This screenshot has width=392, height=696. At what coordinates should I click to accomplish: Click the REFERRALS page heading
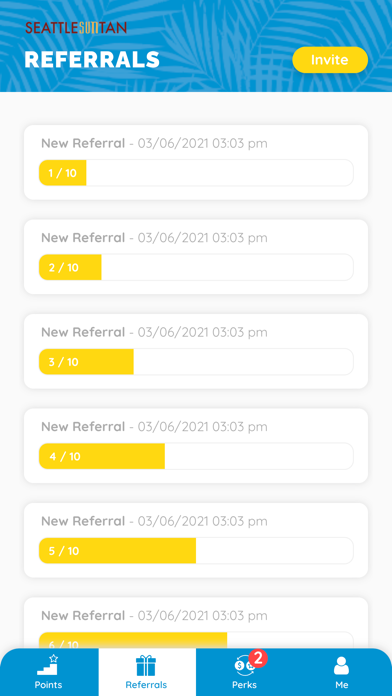click(x=92, y=59)
